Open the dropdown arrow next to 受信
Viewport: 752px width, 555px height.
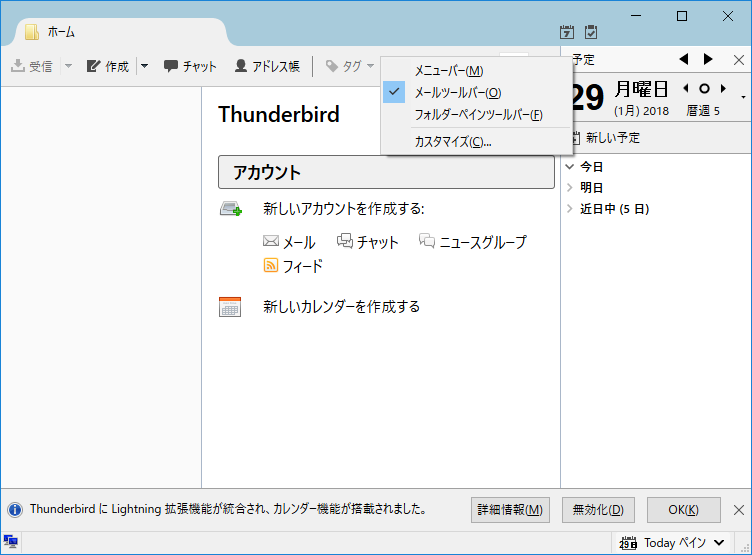click(68, 66)
